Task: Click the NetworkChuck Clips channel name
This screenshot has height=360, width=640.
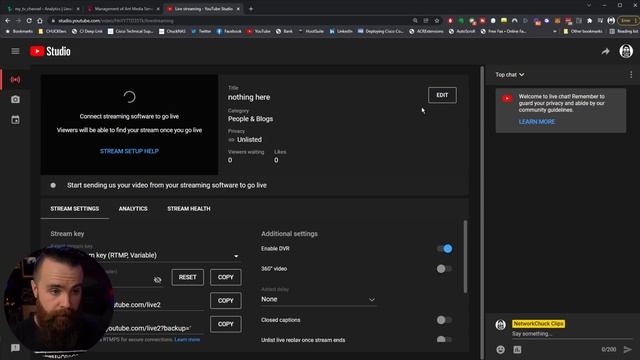Action: coord(538,324)
